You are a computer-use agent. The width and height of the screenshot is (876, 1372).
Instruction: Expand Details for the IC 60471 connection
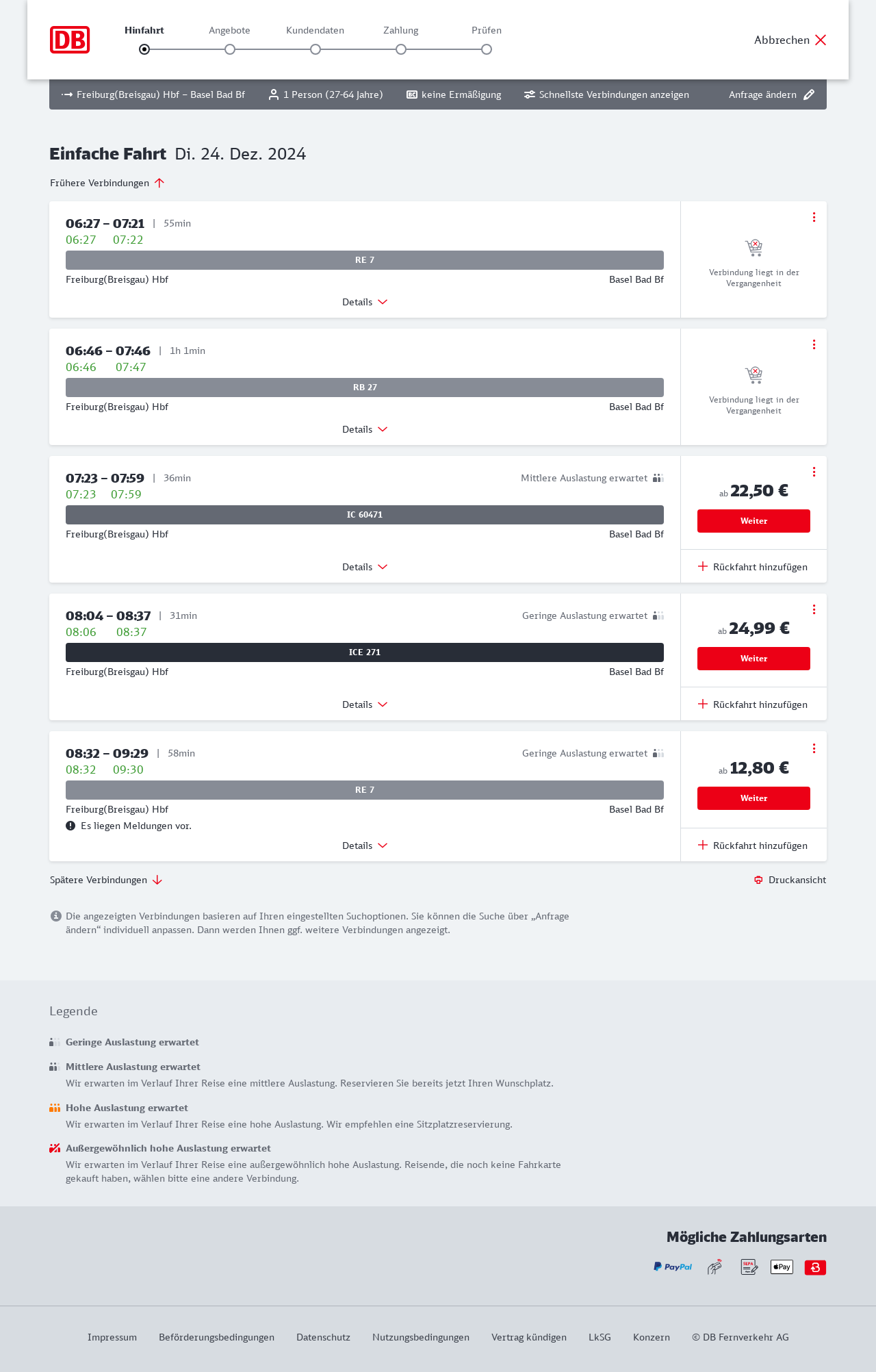[365, 567]
